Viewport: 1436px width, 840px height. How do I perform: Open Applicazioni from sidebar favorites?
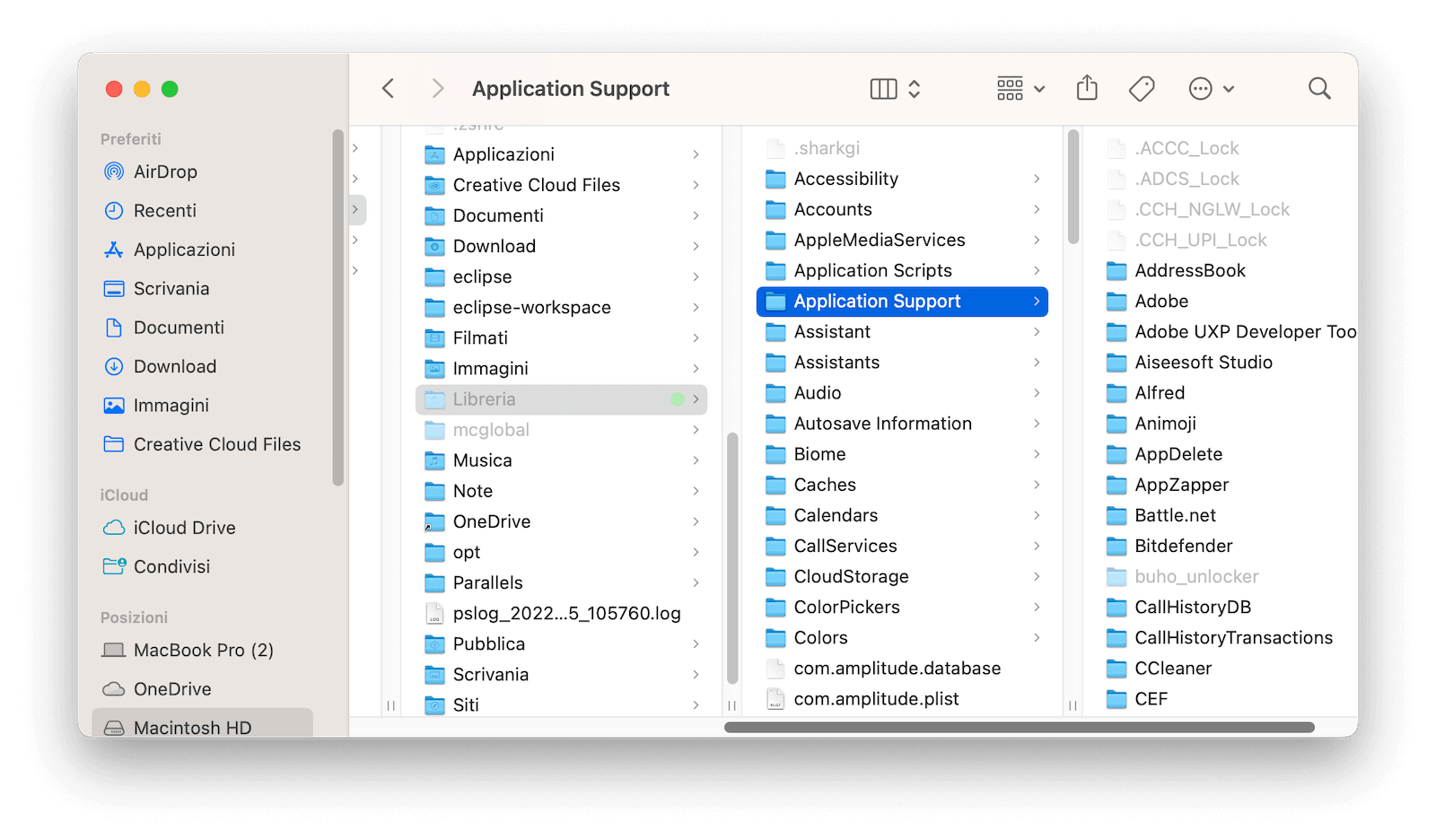click(184, 249)
